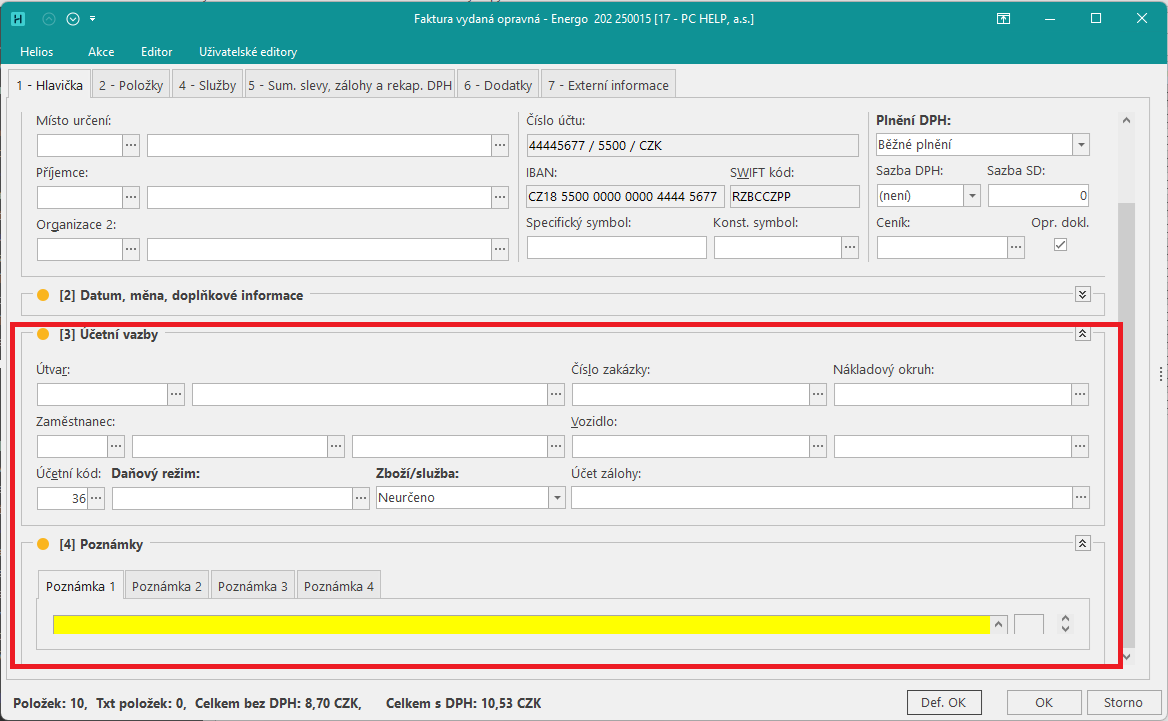Click Konst. symbol lookup ellipsis button
The width and height of the screenshot is (1168, 721).
850,247
